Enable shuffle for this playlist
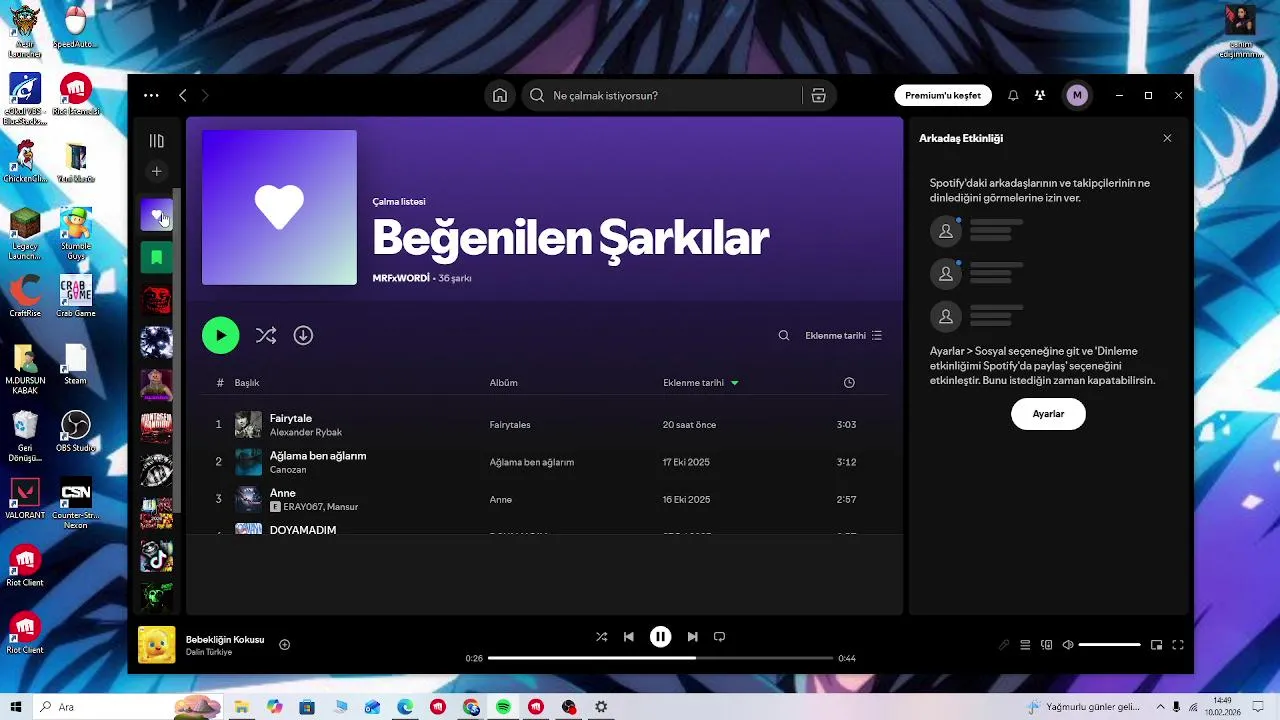Screen dimensions: 1280x720 click(266, 335)
